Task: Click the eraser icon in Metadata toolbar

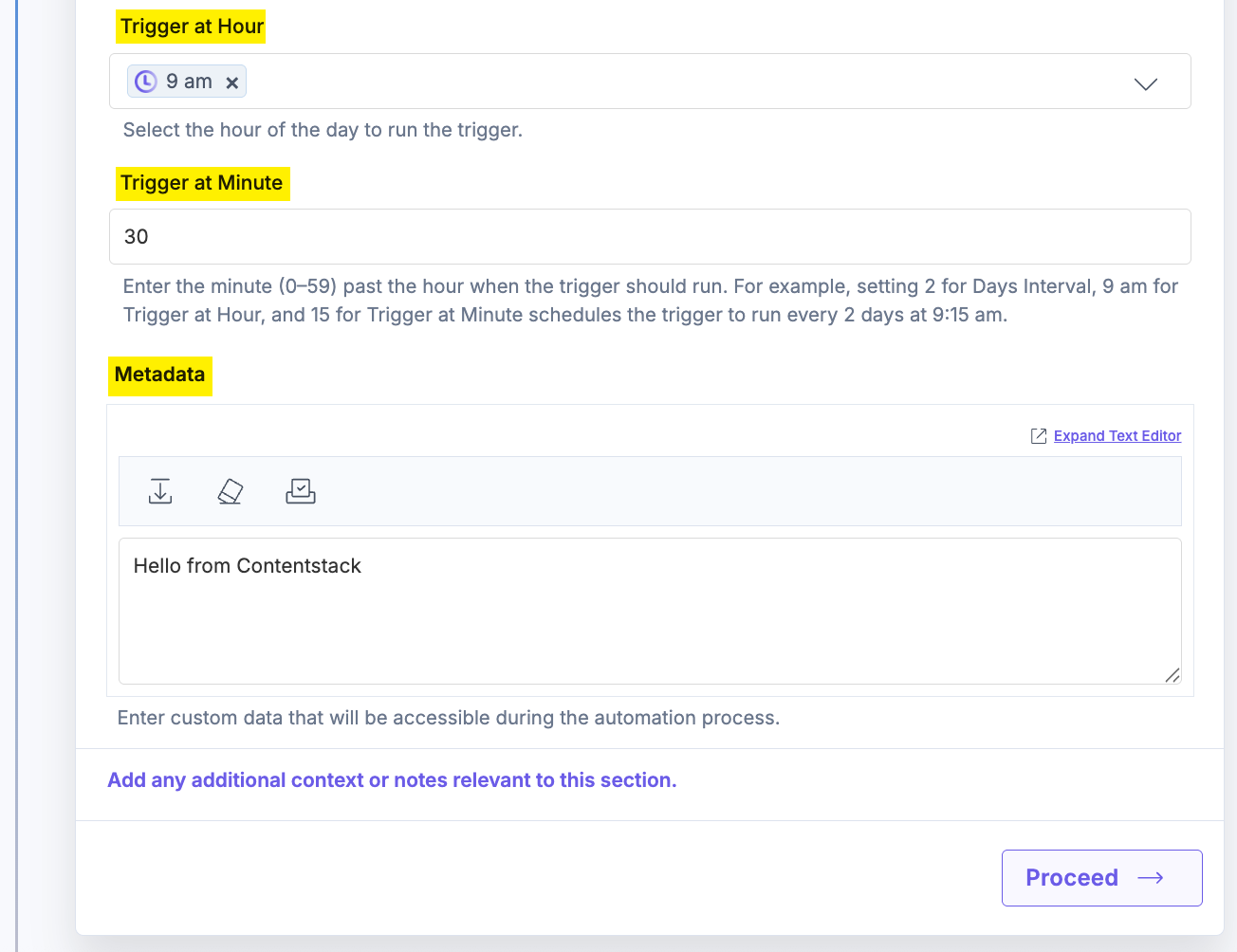Action: (231, 491)
